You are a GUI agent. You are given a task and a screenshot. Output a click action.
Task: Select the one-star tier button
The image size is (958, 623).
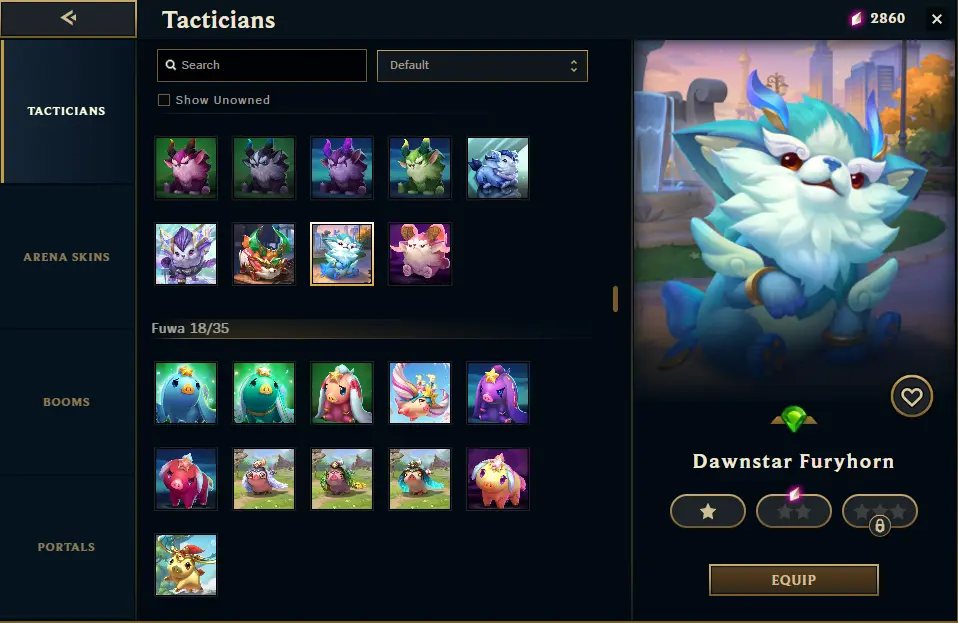[x=708, y=511]
